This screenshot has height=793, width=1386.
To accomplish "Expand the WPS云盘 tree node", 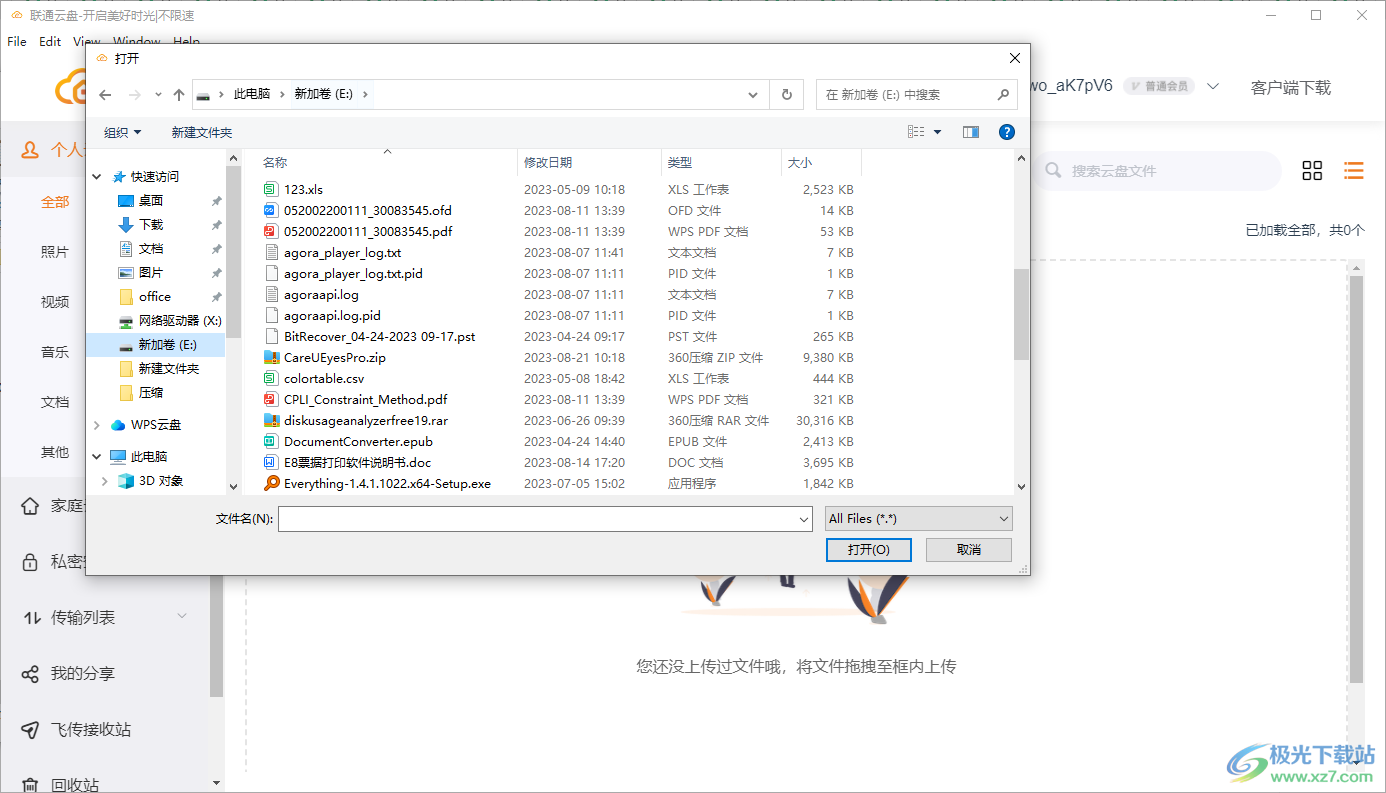I will pyautogui.click(x=97, y=425).
